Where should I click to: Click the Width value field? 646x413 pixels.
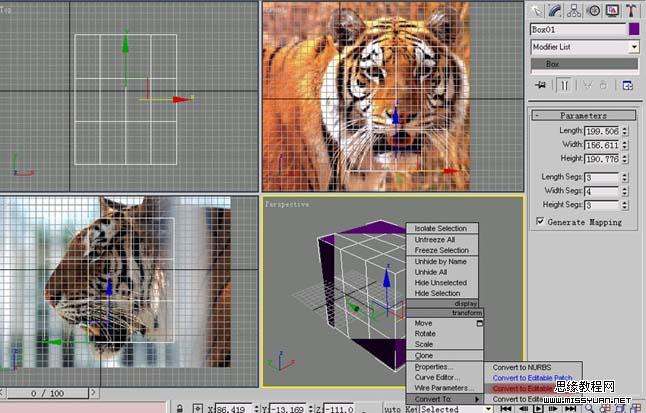[x=602, y=145]
